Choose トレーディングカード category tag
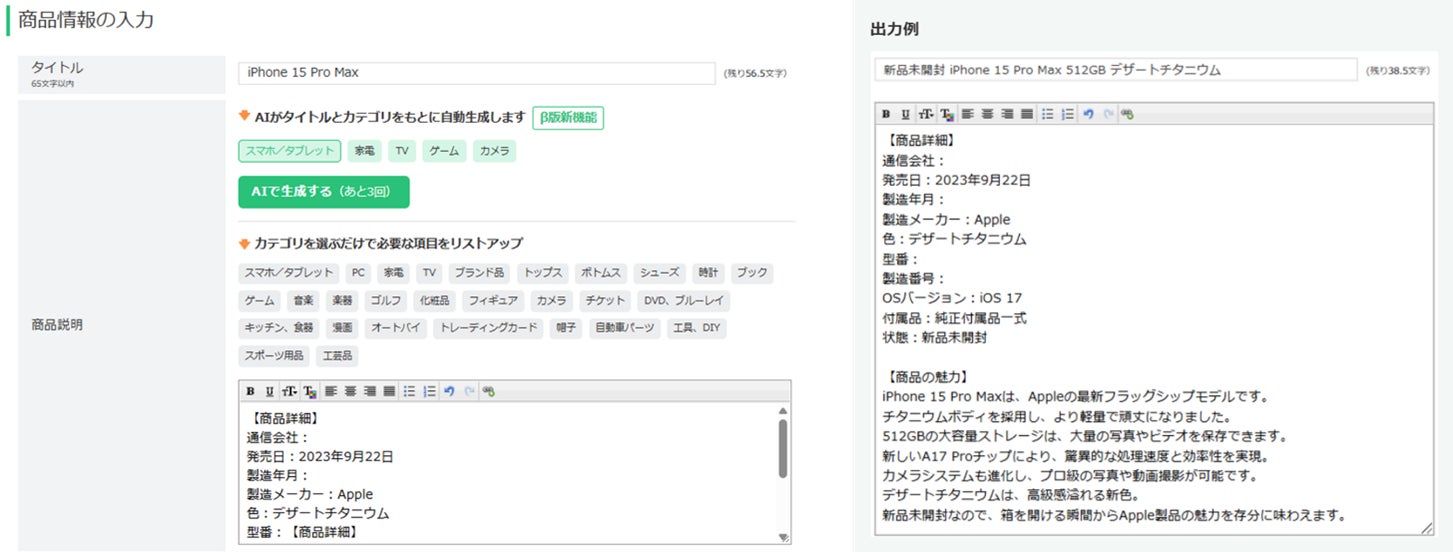Screen dimensions: 1453x552 (488, 328)
